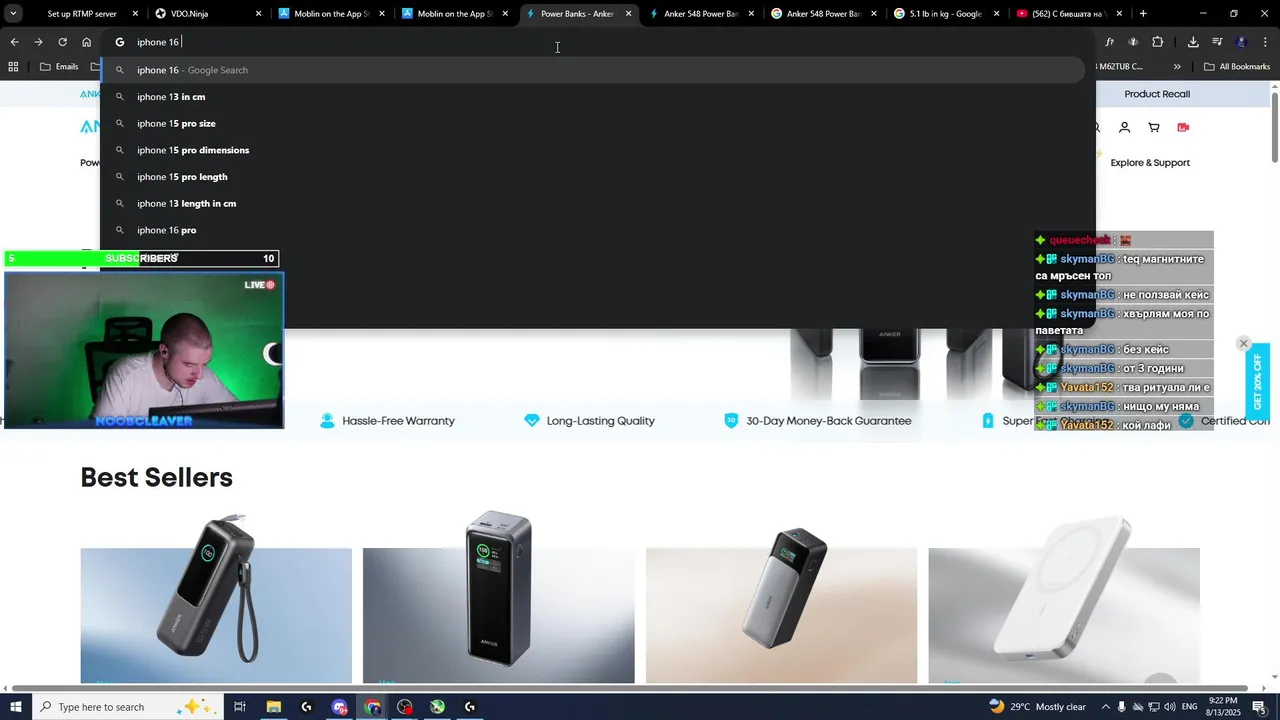Open the Chrome taskbar icon
Viewport: 1280px width, 720px height.
pyautogui.click(x=373, y=707)
